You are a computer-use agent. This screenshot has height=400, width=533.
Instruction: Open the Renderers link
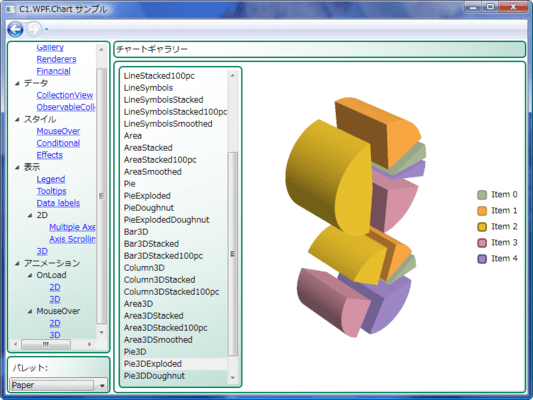56,59
